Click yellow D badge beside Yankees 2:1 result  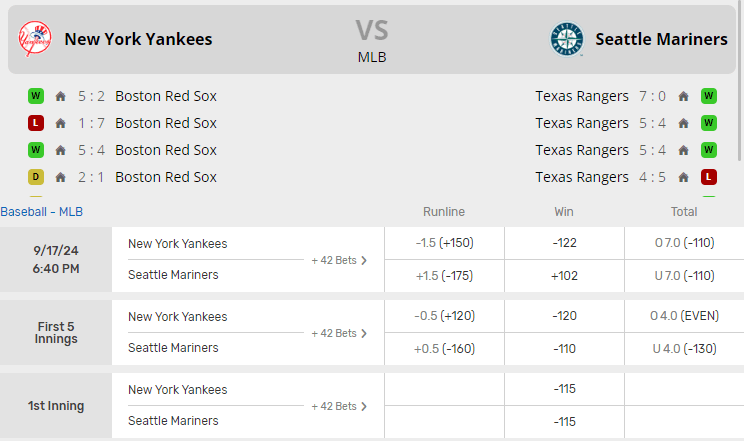point(36,177)
